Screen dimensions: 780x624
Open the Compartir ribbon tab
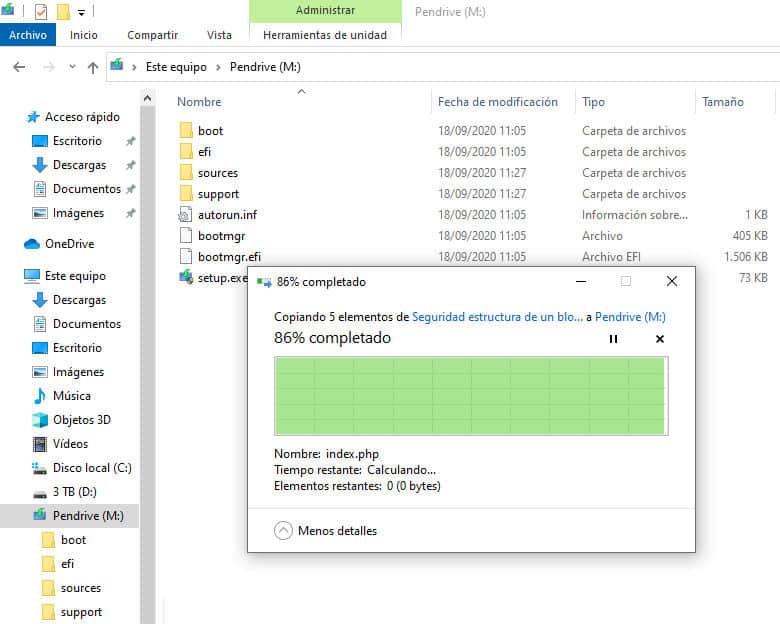(x=152, y=35)
